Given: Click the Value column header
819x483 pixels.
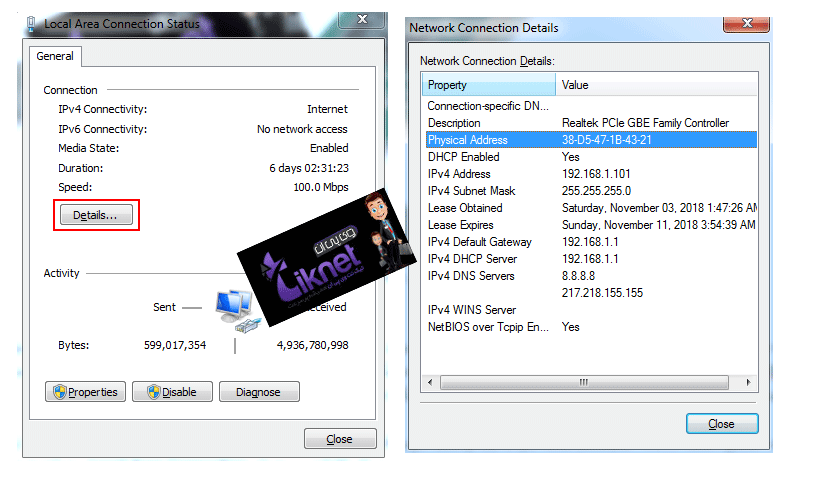Looking at the screenshot, I should coord(655,85).
